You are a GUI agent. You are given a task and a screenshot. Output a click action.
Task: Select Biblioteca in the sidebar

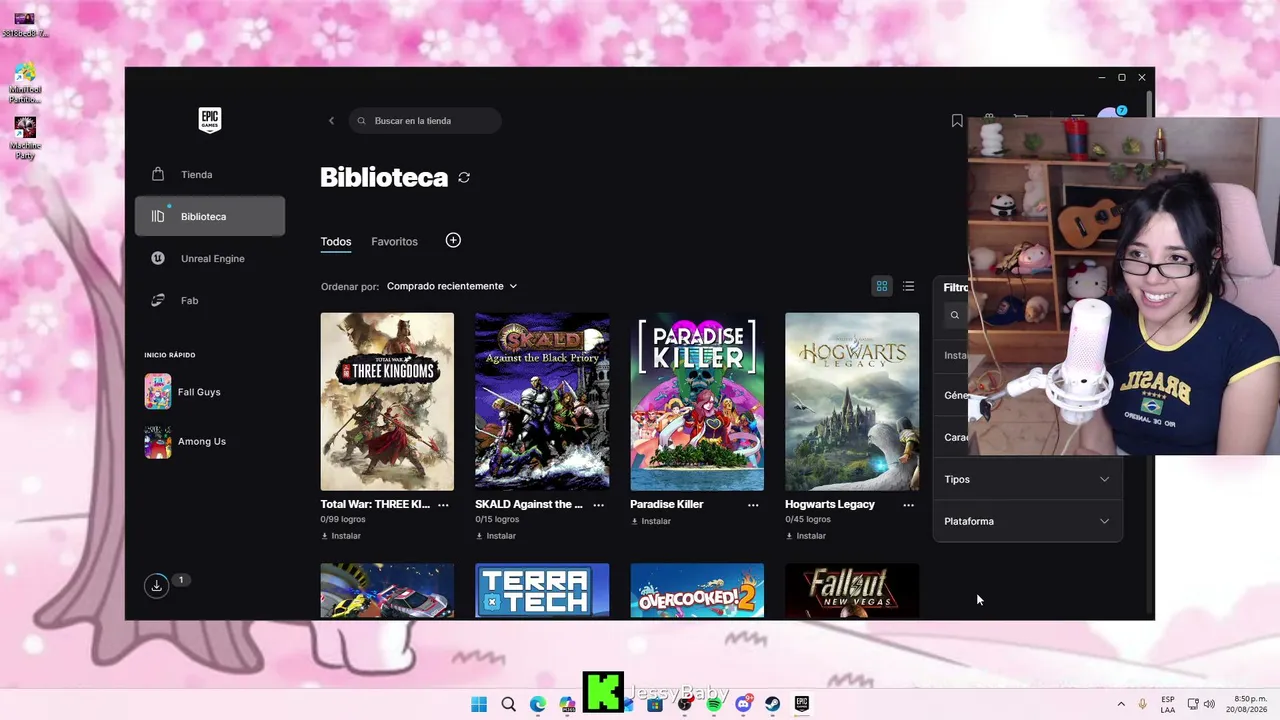(x=210, y=216)
